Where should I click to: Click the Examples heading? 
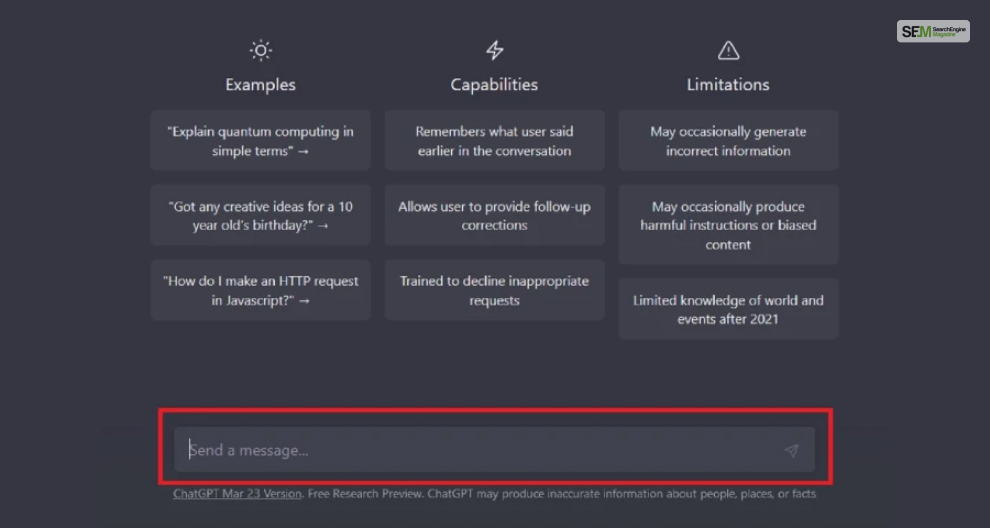(x=260, y=85)
